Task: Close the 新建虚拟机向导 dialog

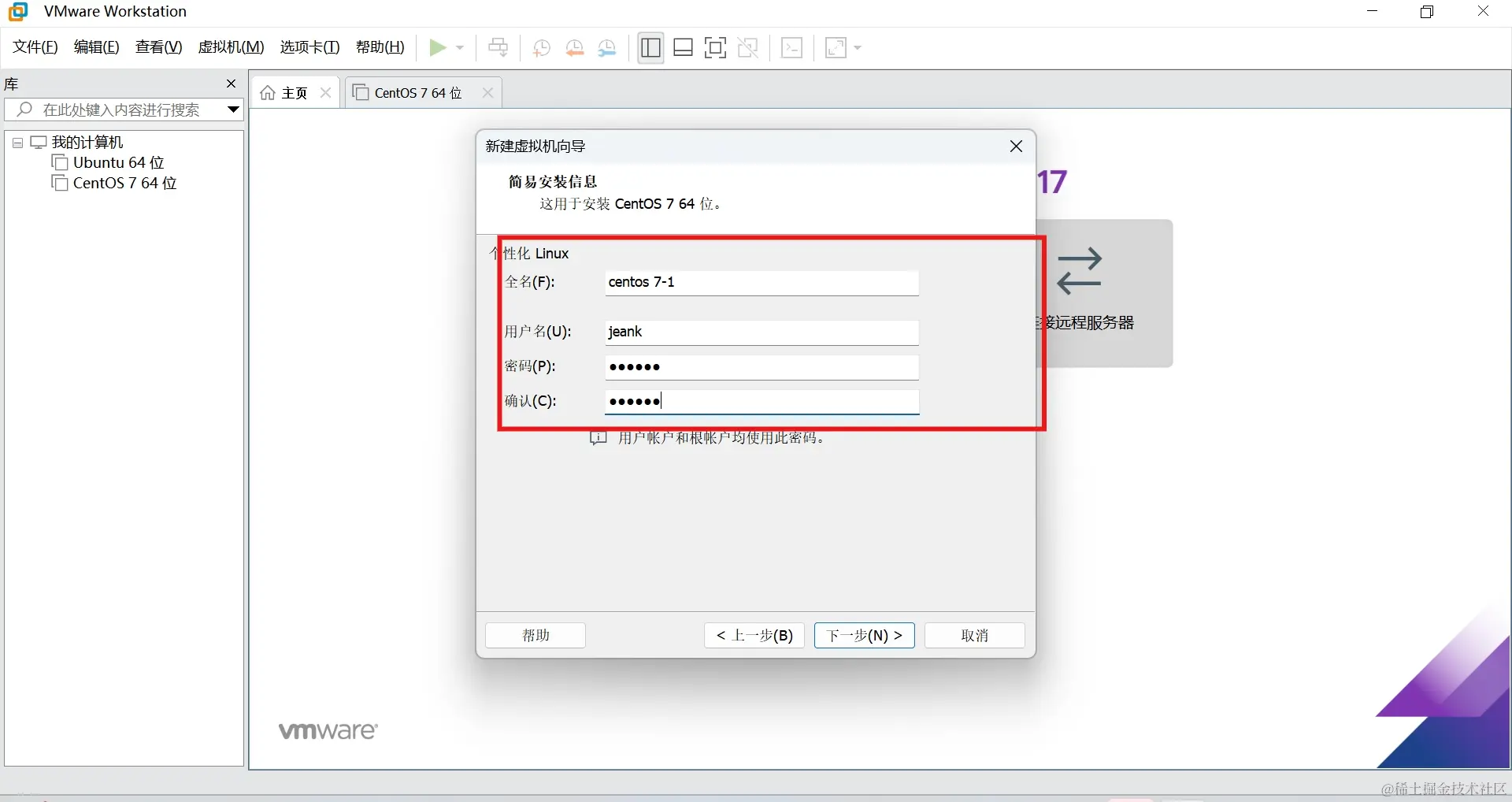Action: point(1016,147)
